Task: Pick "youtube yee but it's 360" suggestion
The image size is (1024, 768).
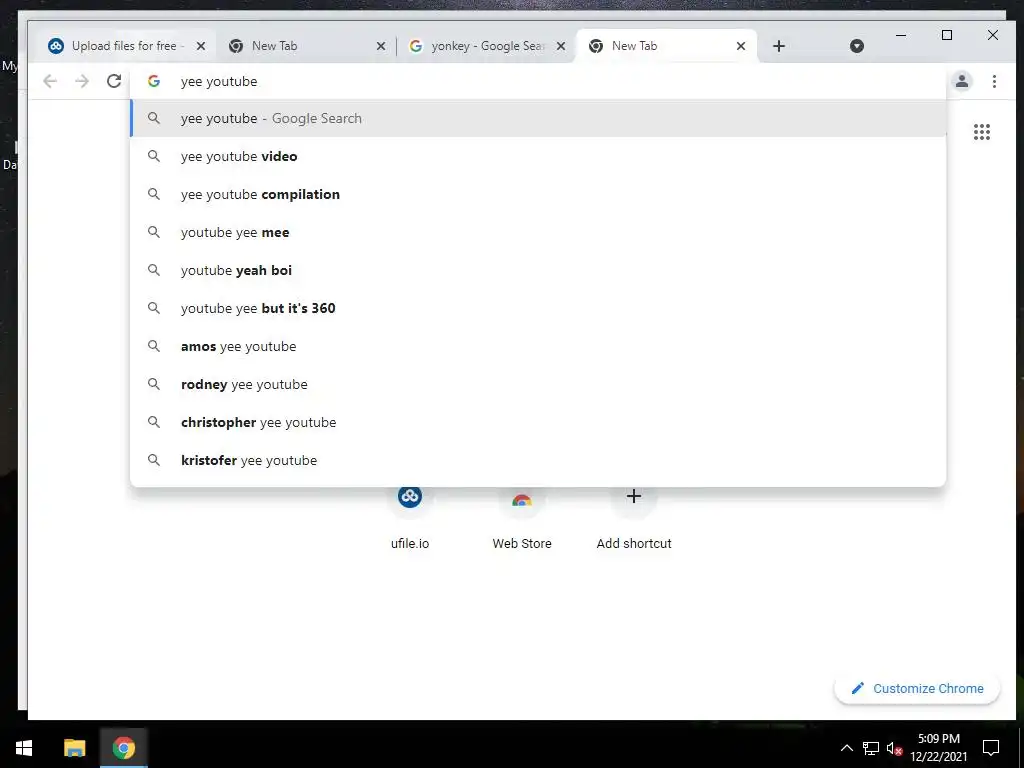Action: [x=538, y=308]
